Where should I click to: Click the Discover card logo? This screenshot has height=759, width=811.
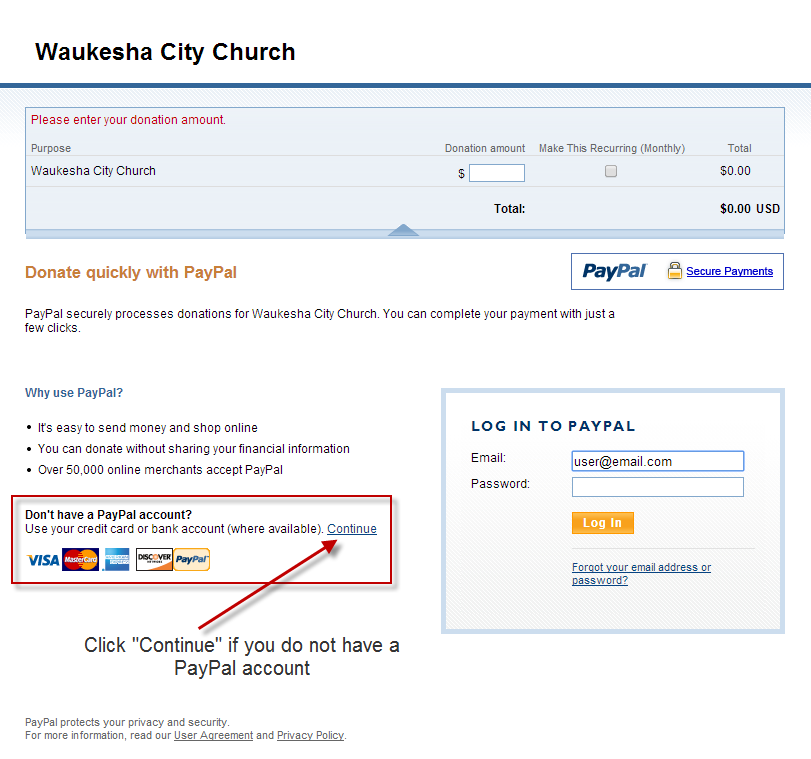pyautogui.click(x=154, y=559)
